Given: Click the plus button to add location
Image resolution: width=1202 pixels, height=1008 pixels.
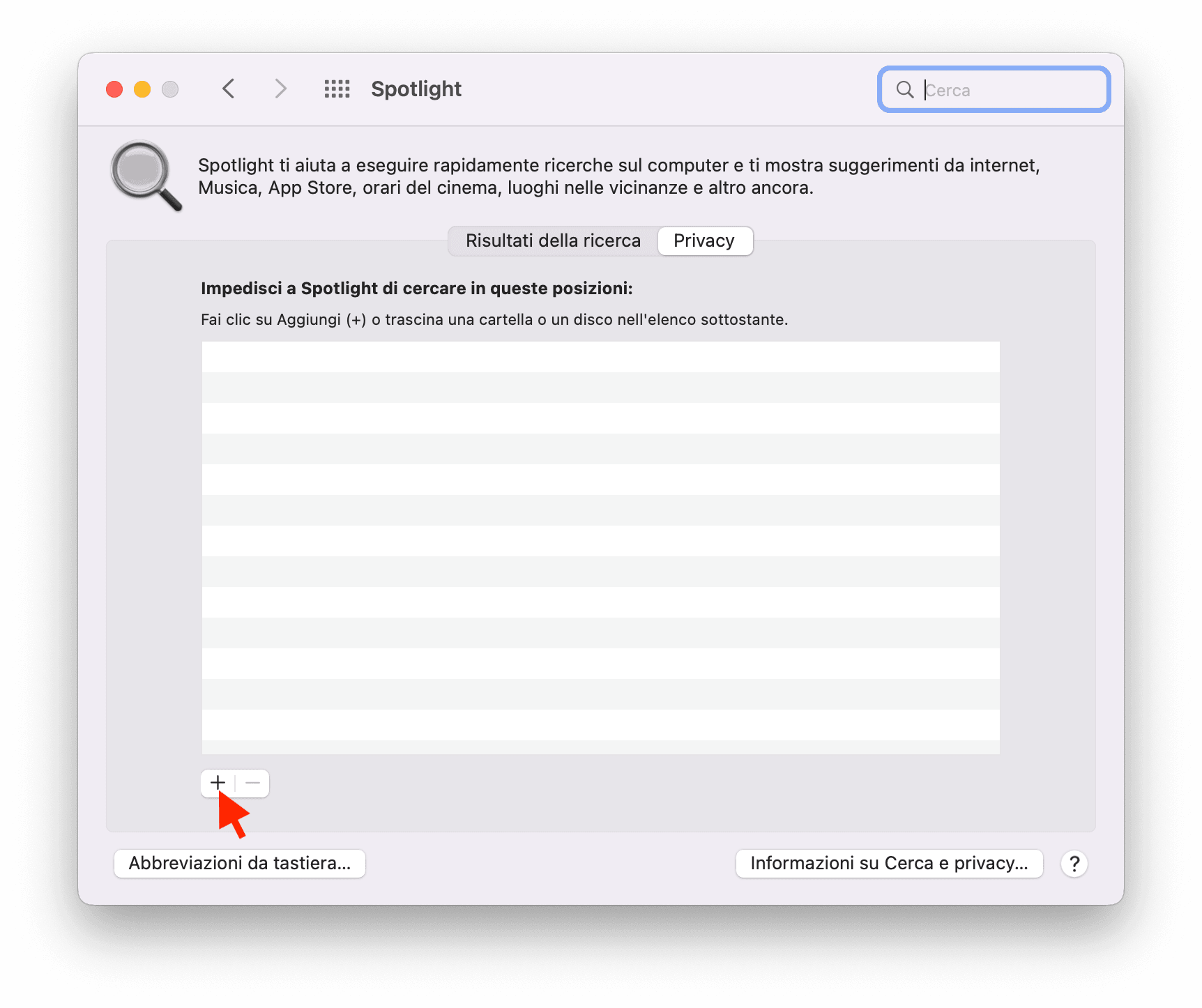Looking at the screenshot, I should click(218, 783).
